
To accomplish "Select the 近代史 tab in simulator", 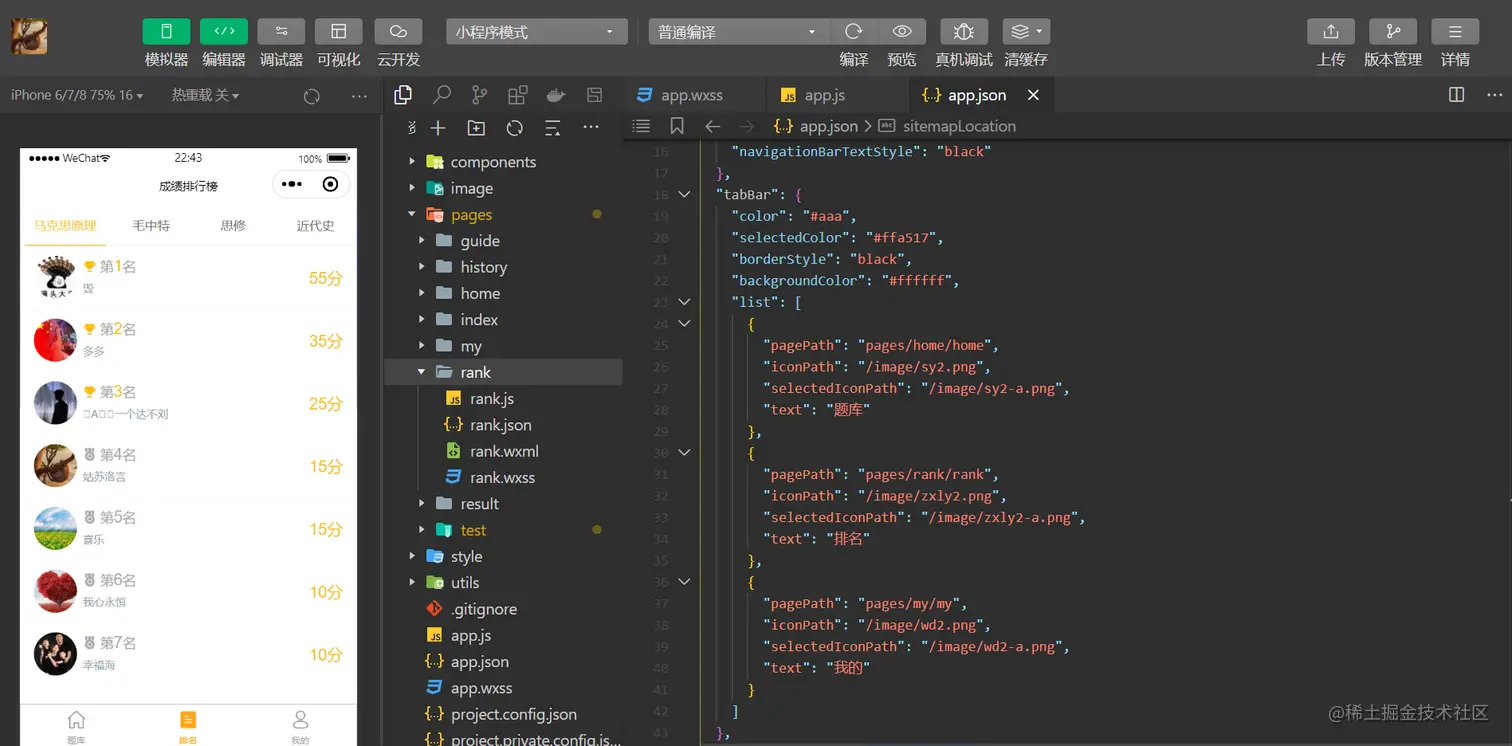I will tap(315, 225).
